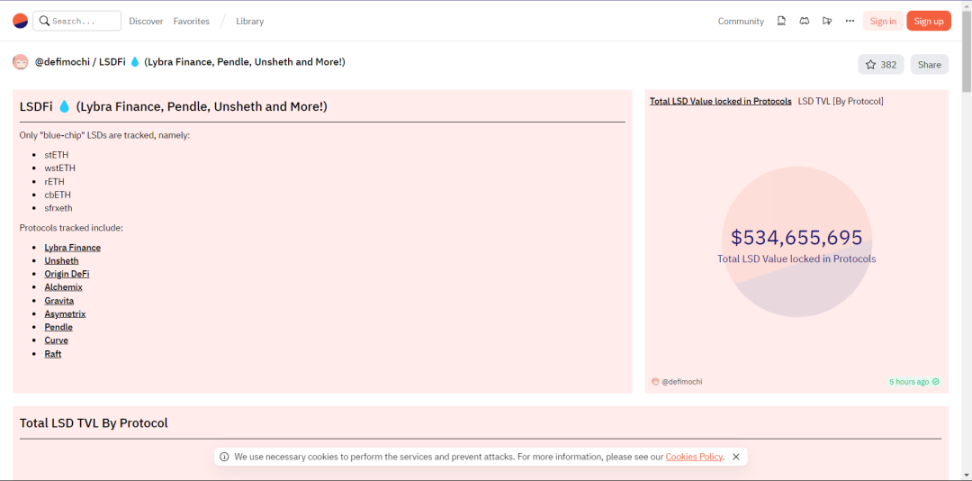Image resolution: width=972 pixels, height=481 pixels.
Task: Select the page vertical scrollbar thumb
Action: click(966, 50)
